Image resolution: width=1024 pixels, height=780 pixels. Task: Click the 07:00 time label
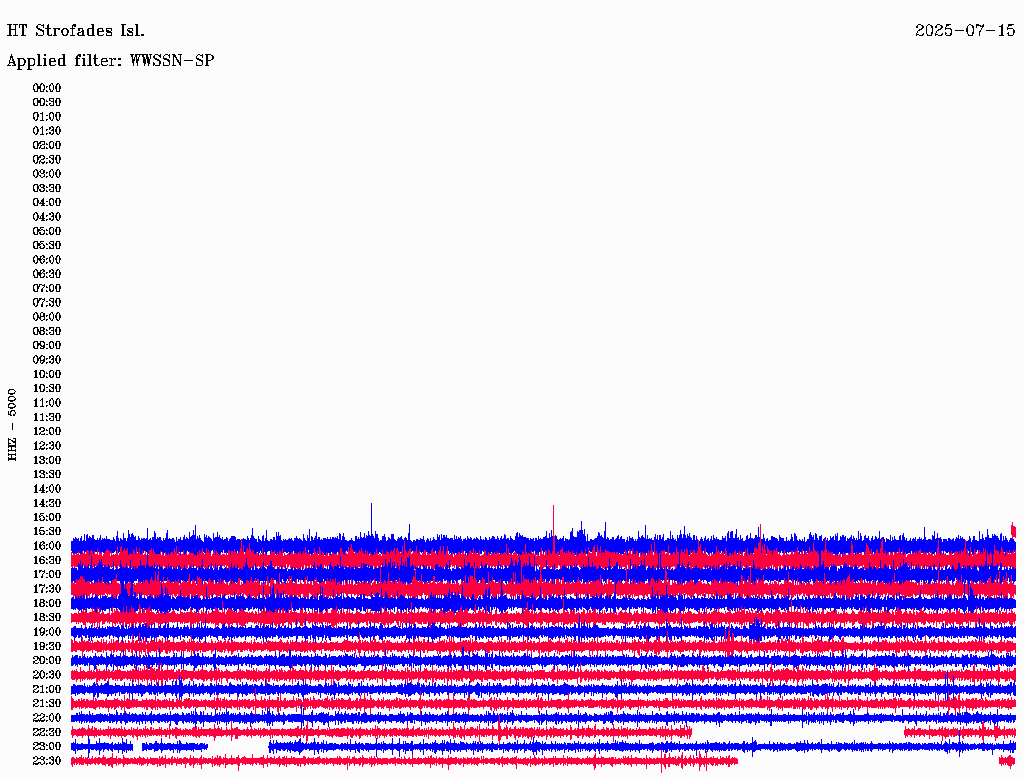47,289
